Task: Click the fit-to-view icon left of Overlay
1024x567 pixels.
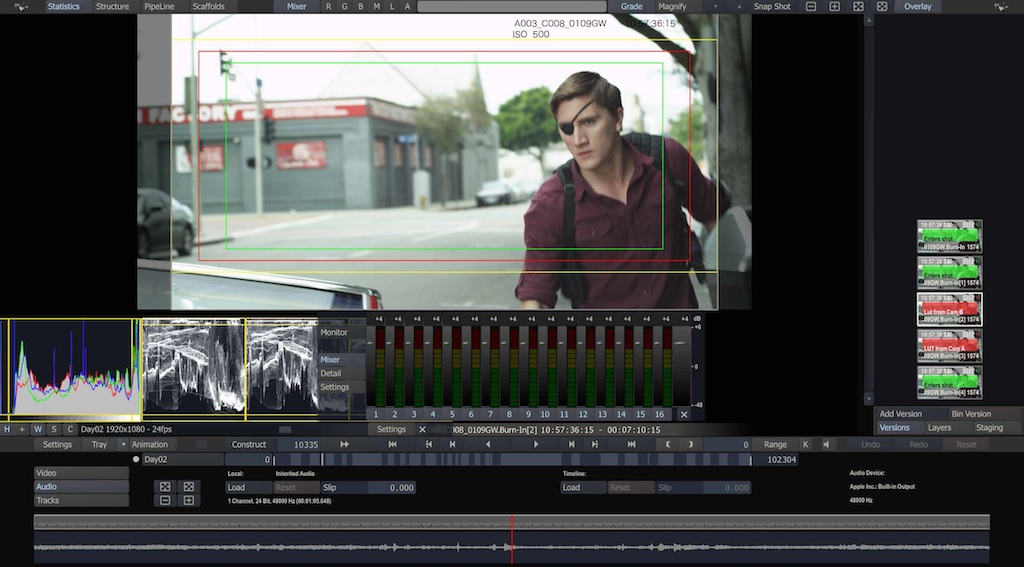Action: pos(881,6)
